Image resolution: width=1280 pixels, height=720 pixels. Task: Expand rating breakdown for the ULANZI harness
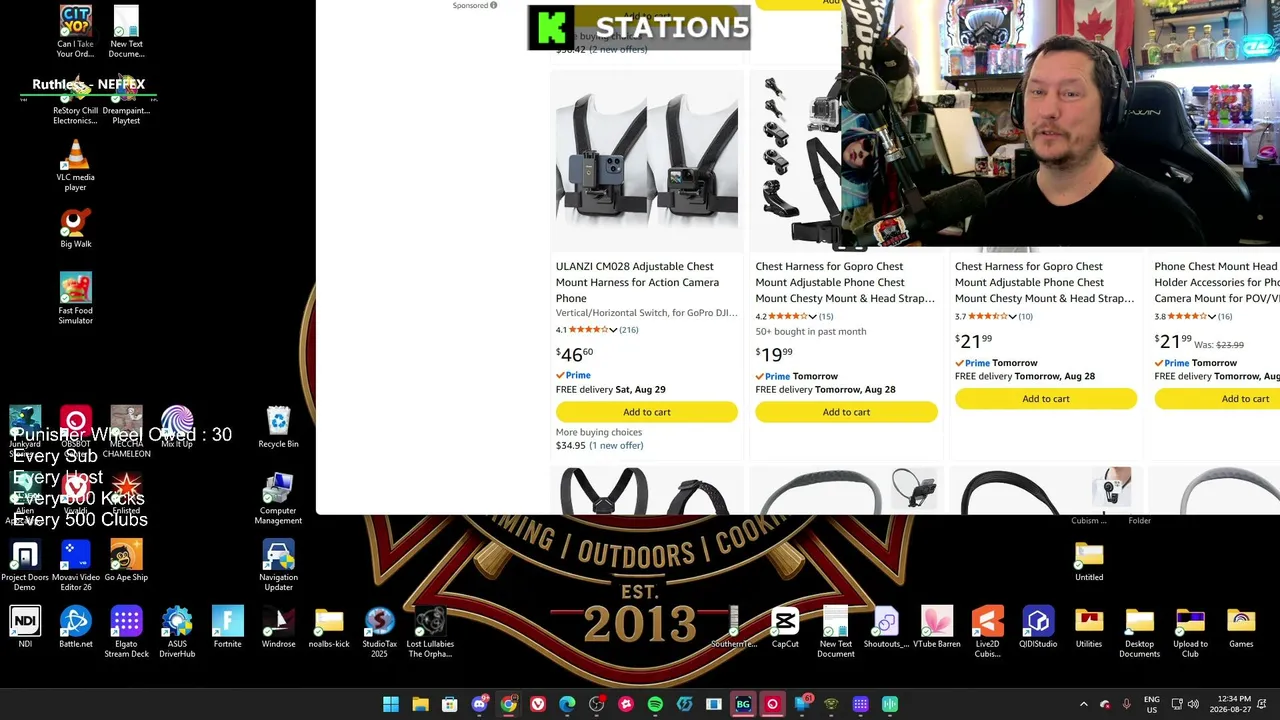tap(613, 330)
